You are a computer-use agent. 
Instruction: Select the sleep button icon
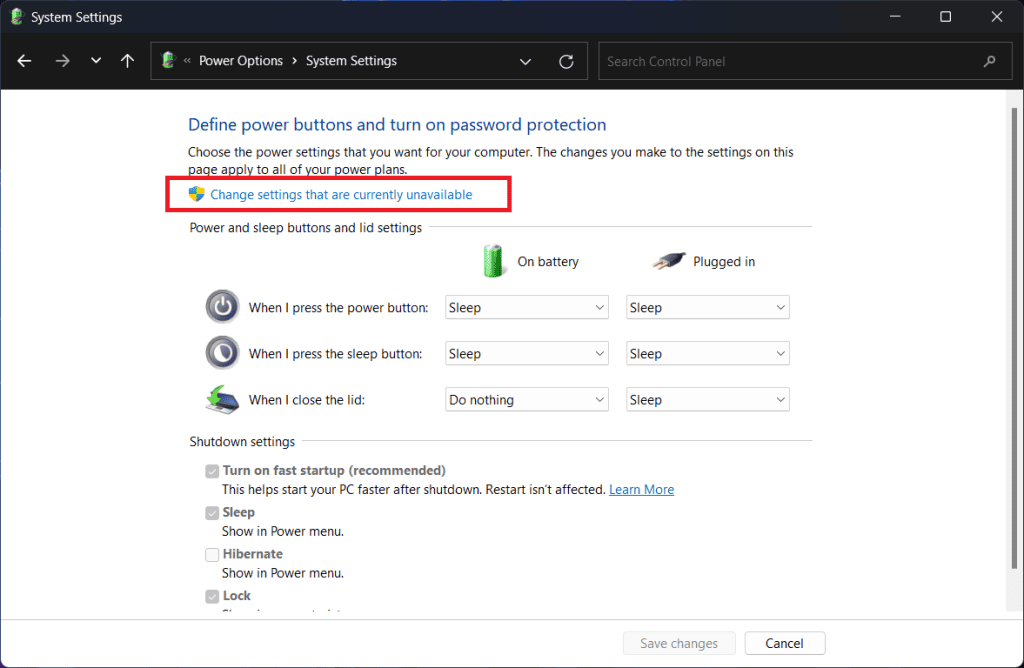[x=222, y=352]
